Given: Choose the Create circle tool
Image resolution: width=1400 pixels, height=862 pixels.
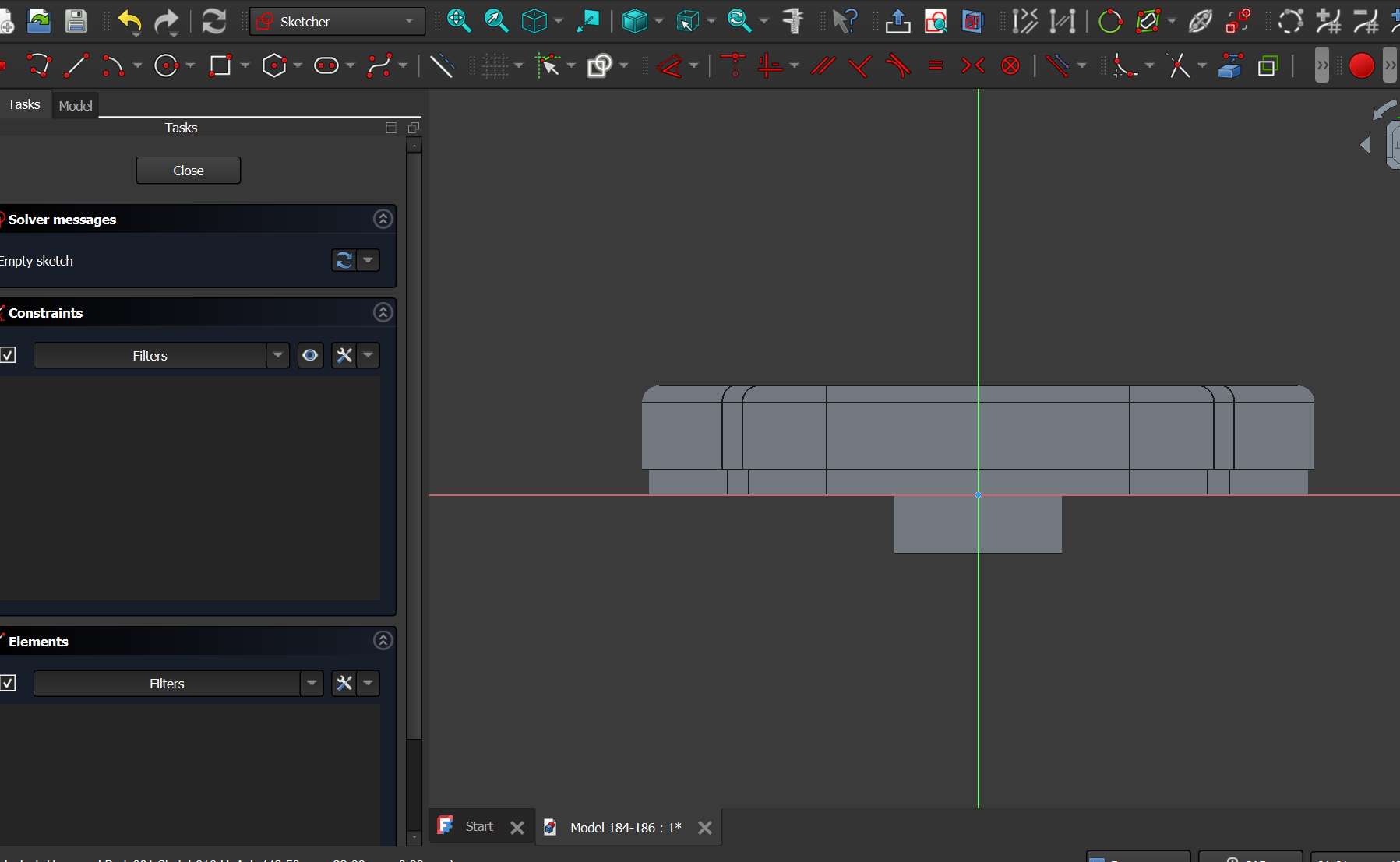Looking at the screenshot, I should (x=166, y=66).
